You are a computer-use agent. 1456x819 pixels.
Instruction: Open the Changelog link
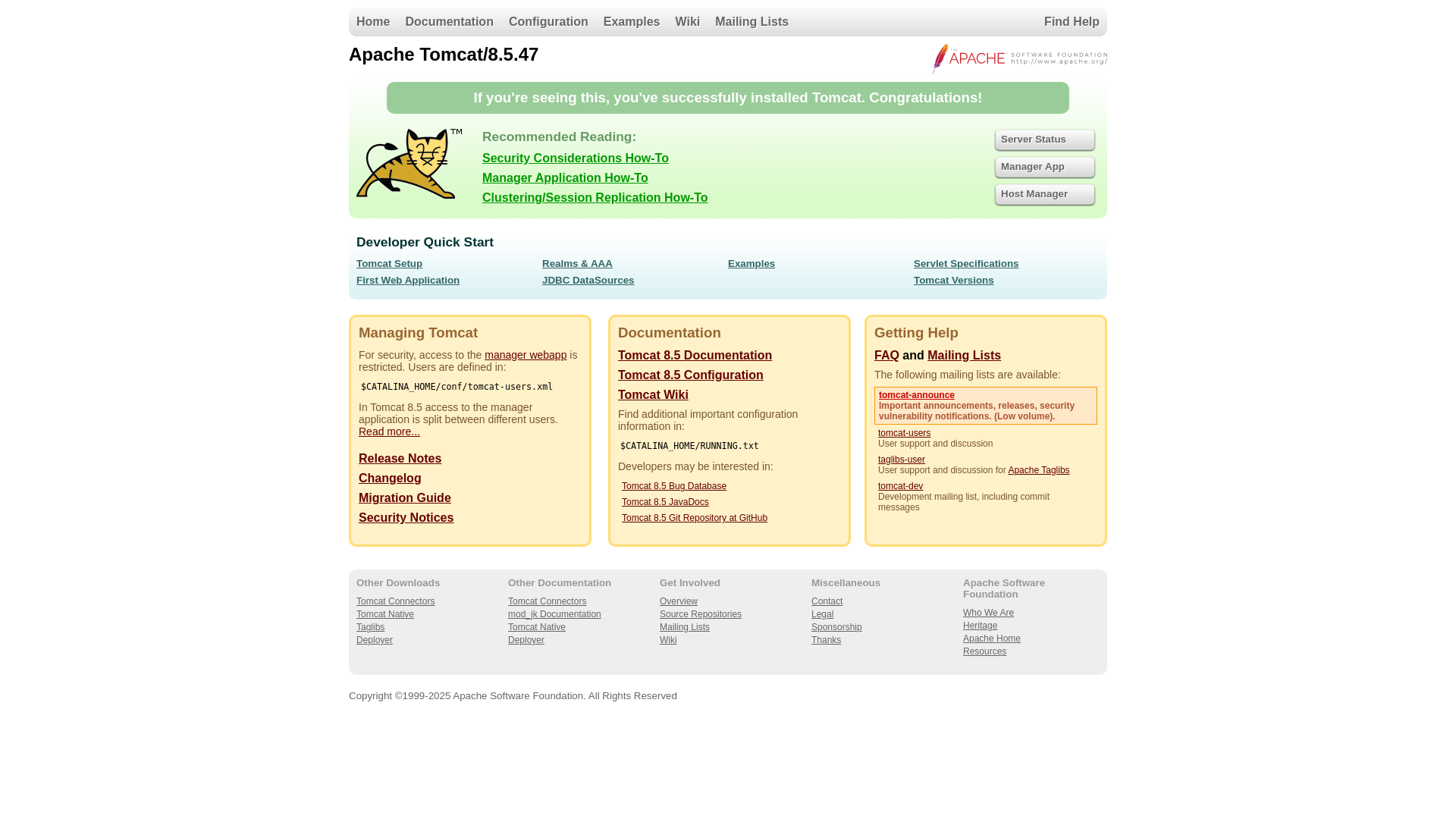[x=390, y=479]
